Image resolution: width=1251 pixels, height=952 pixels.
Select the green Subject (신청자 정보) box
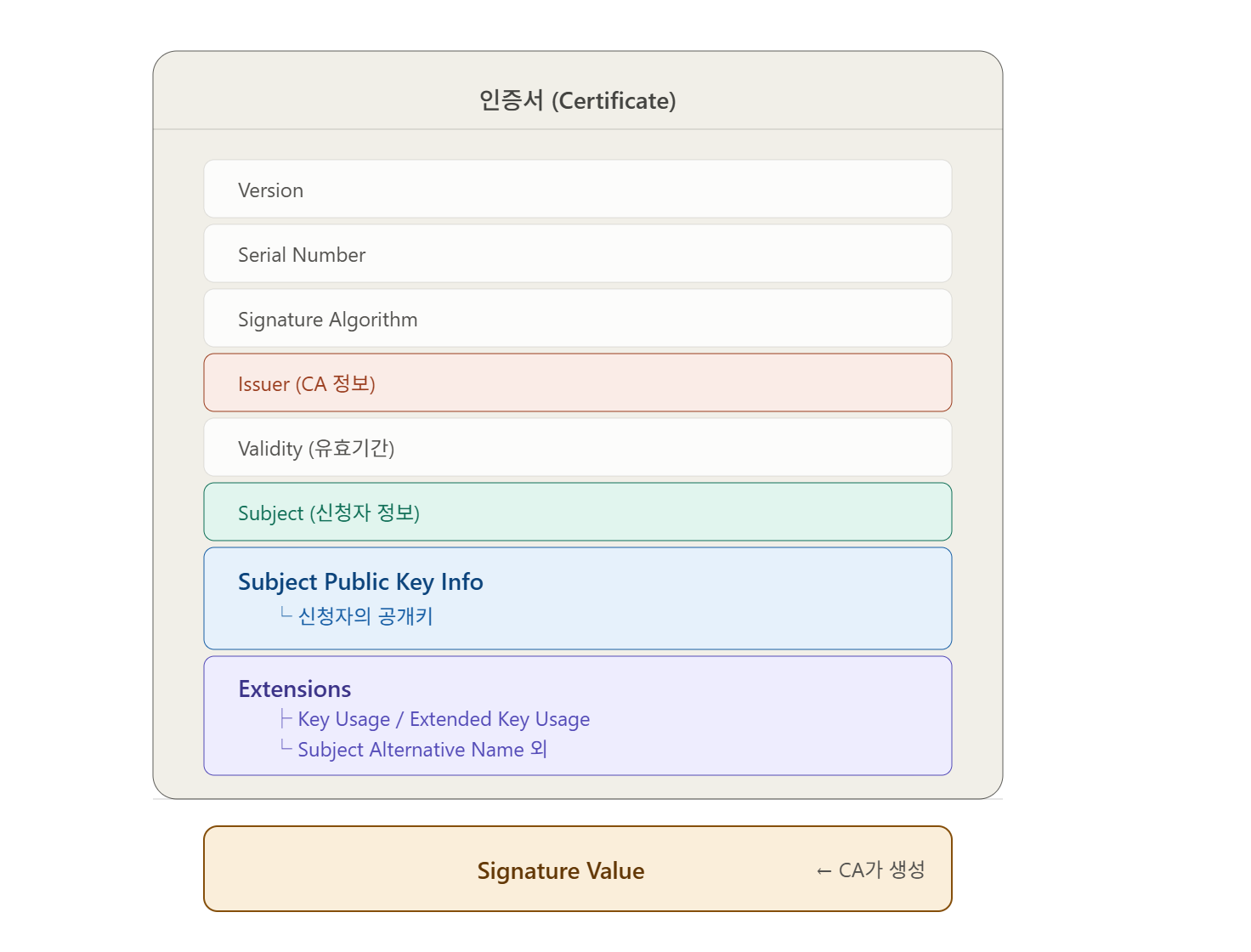point(578,512)
